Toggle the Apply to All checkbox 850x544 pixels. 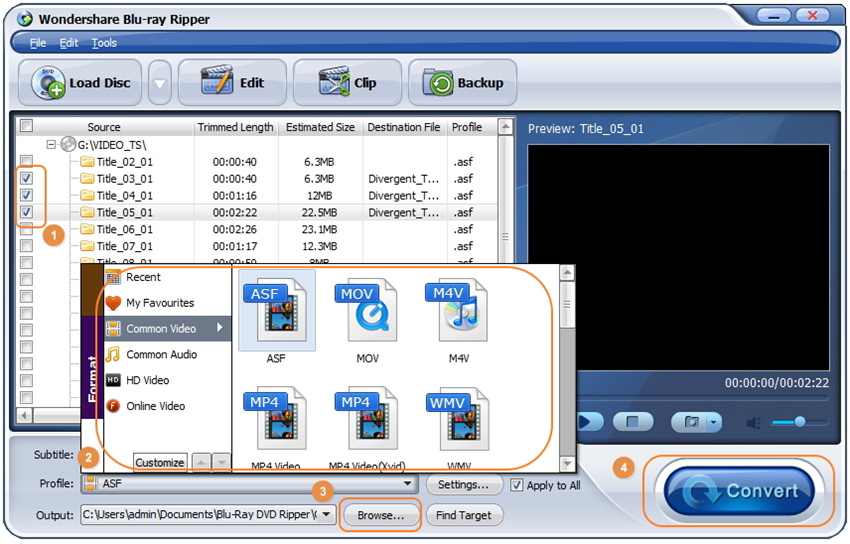[x=517, y=485]
